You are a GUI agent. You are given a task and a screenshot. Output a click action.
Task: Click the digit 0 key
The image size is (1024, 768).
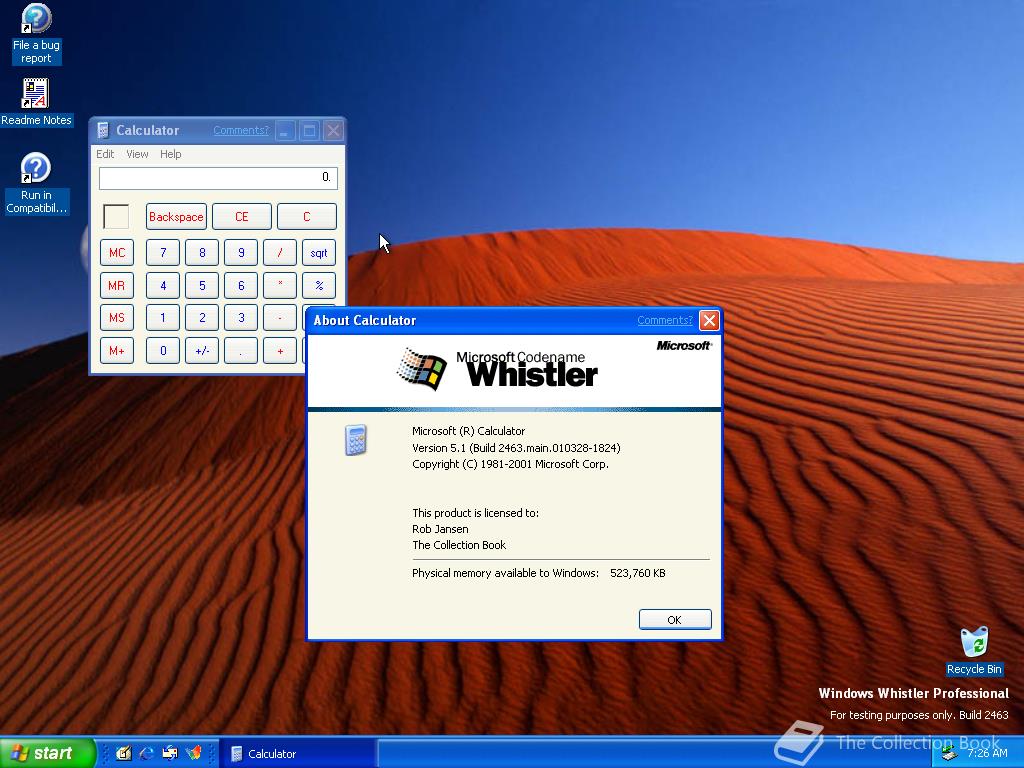[x=163, y=351]
